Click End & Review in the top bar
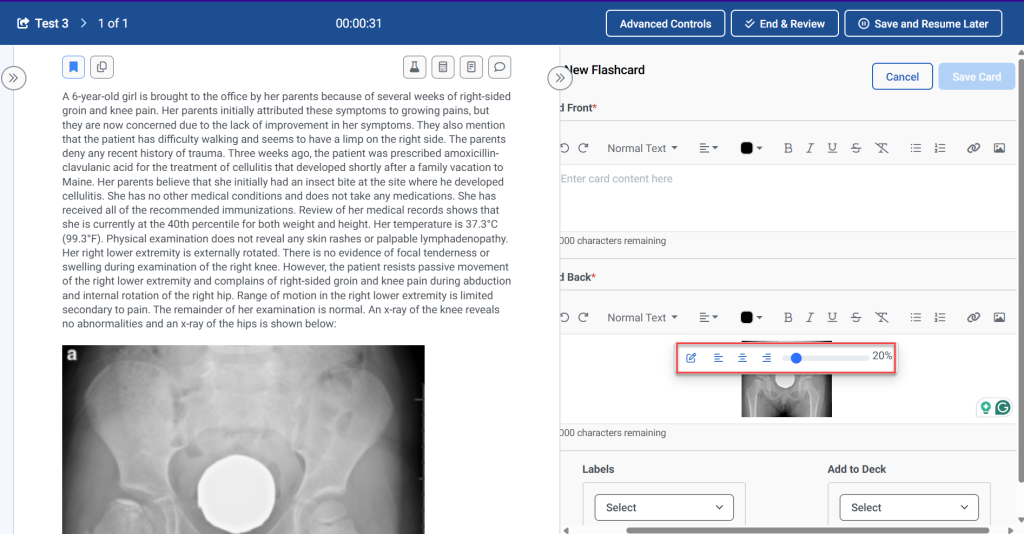The width and height of the screenshot is (1024, 534). 783,24
